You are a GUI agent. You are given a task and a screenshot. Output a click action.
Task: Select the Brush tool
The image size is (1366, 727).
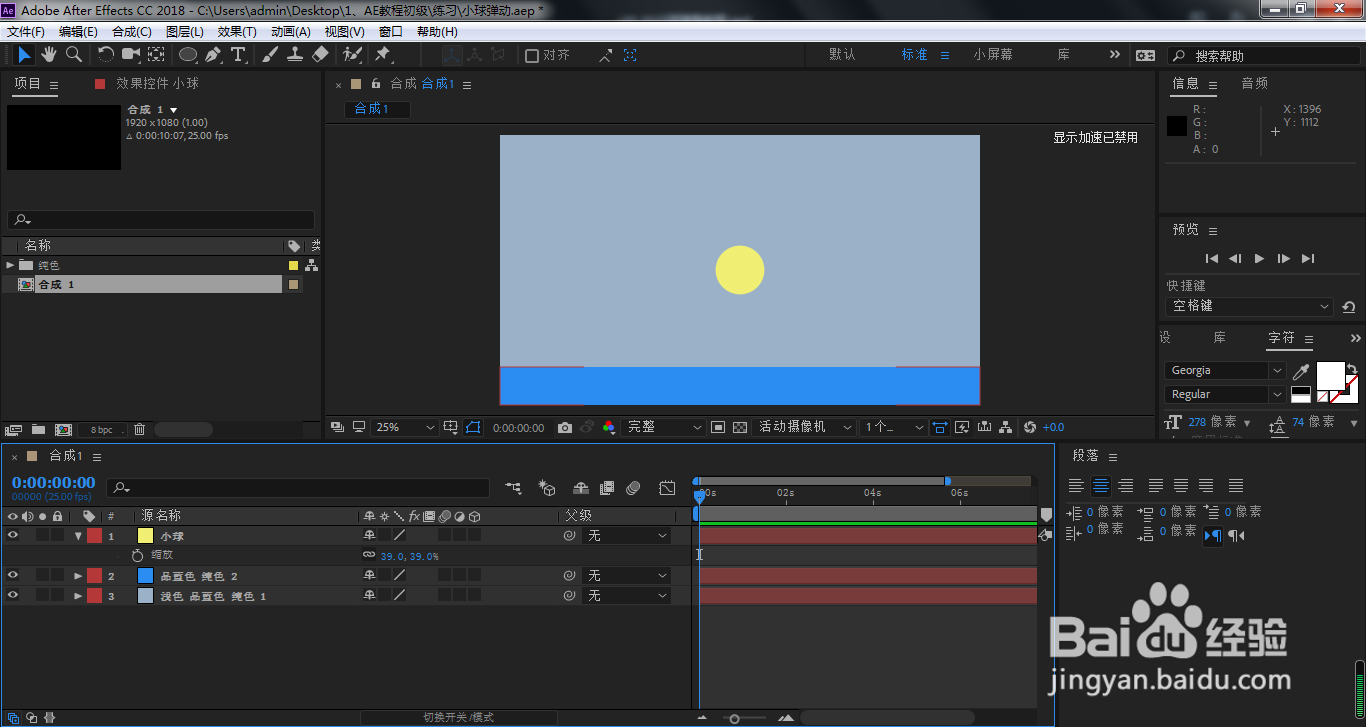click(x=270, y=55)
